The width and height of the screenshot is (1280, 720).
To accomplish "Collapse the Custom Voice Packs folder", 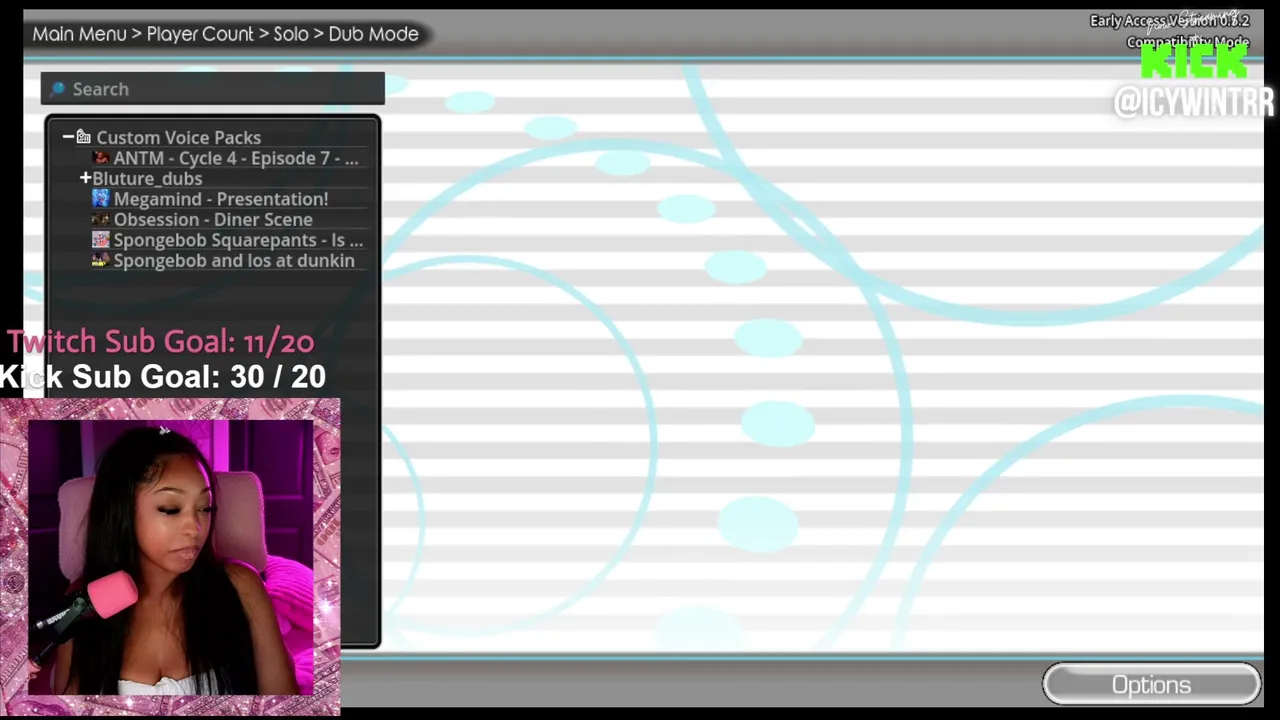I will [x=68, y=137].
